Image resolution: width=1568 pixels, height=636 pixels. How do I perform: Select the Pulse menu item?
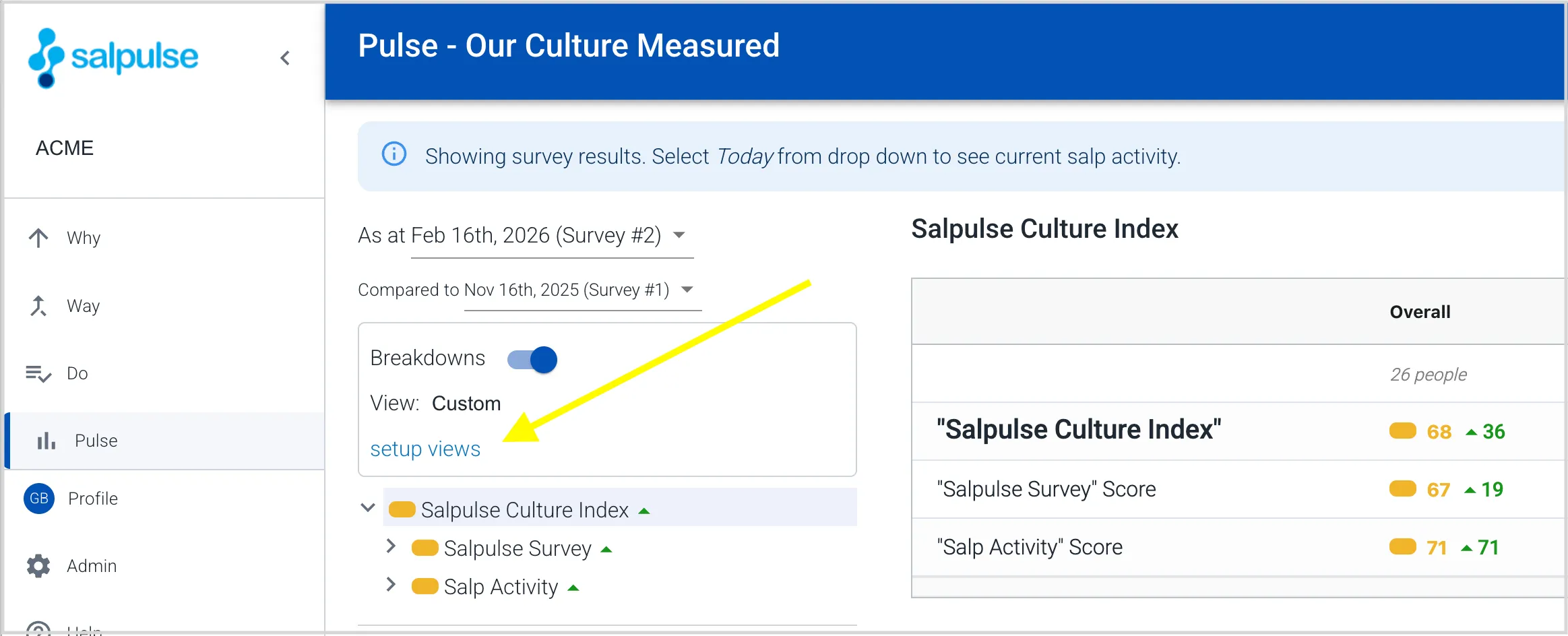coord(164,441)
